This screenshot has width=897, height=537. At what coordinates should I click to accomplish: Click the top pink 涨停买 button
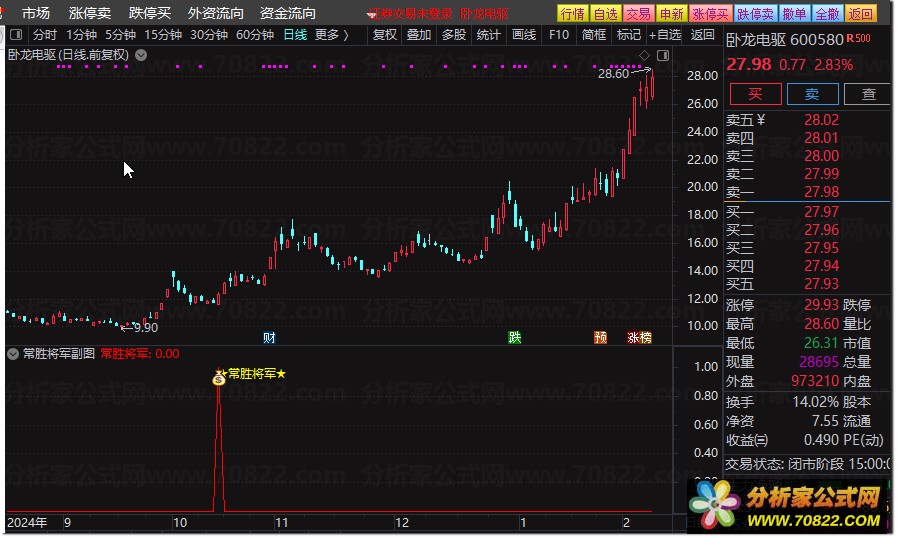click(710, 14)
